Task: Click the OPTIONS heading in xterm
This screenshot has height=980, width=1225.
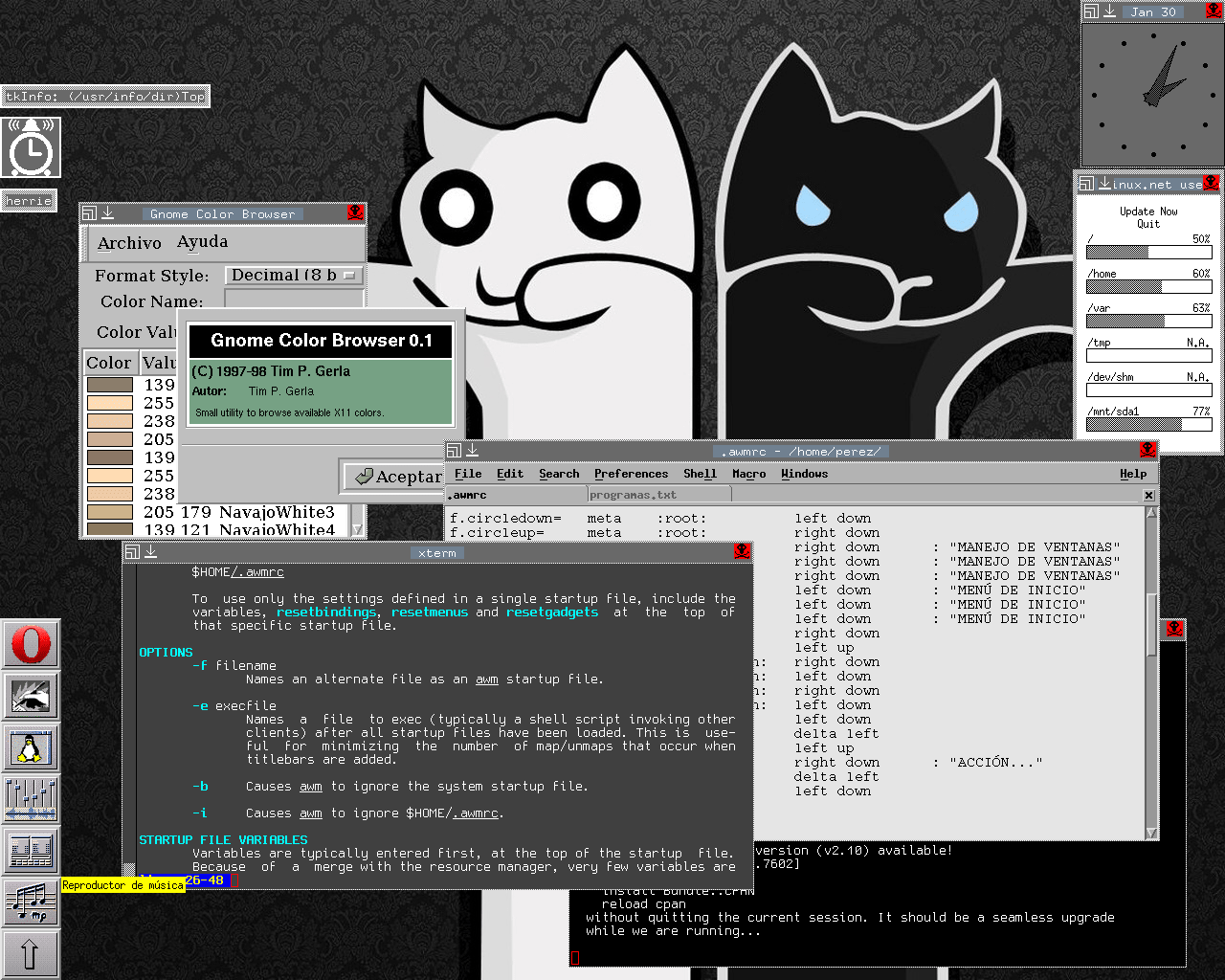Action: (x=166, y=652)
